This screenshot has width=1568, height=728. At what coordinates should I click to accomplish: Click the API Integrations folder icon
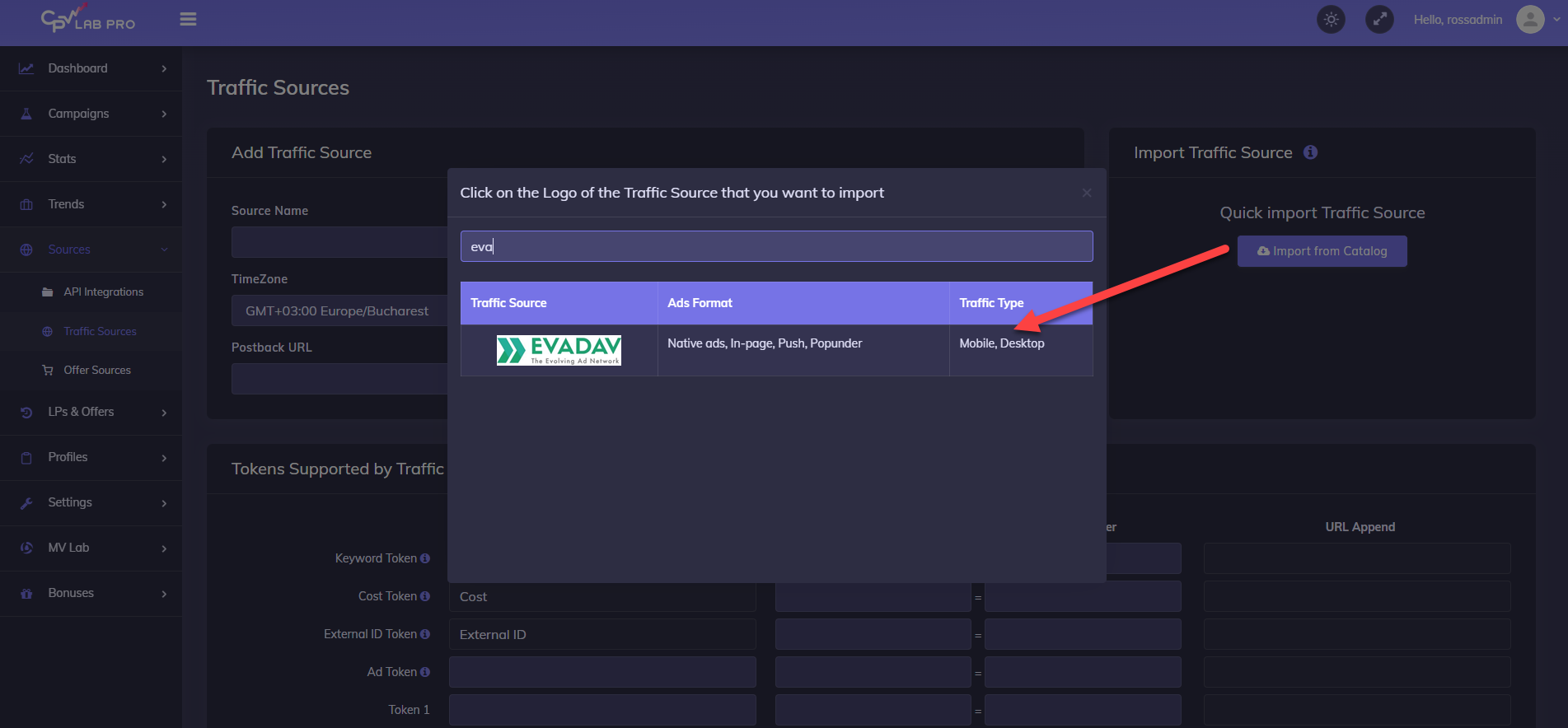tap(47, 292)
